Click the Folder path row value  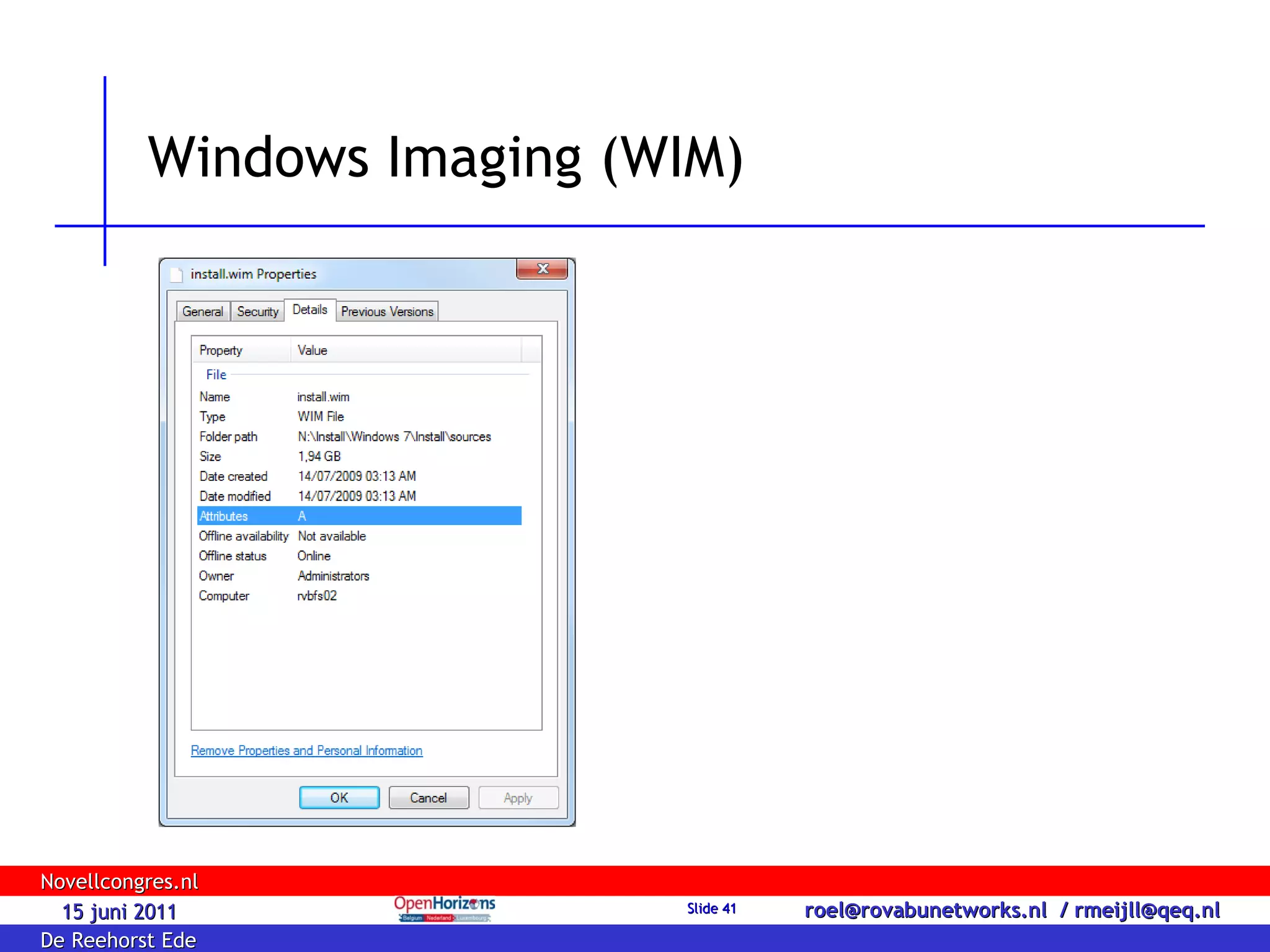pyautogui.click(x=394, y=436)
